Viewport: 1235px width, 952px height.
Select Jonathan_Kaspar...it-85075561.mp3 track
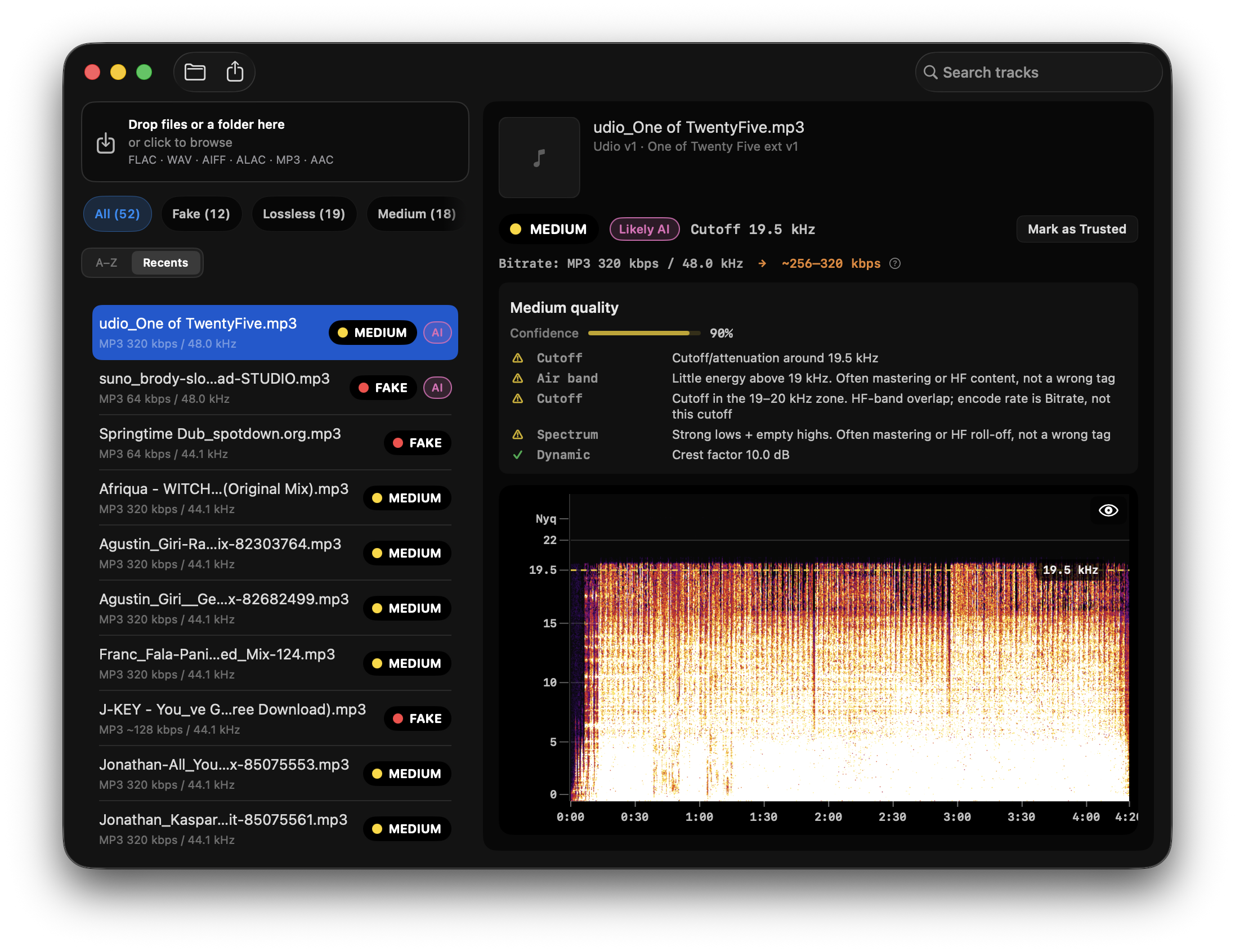coord(275,829)
